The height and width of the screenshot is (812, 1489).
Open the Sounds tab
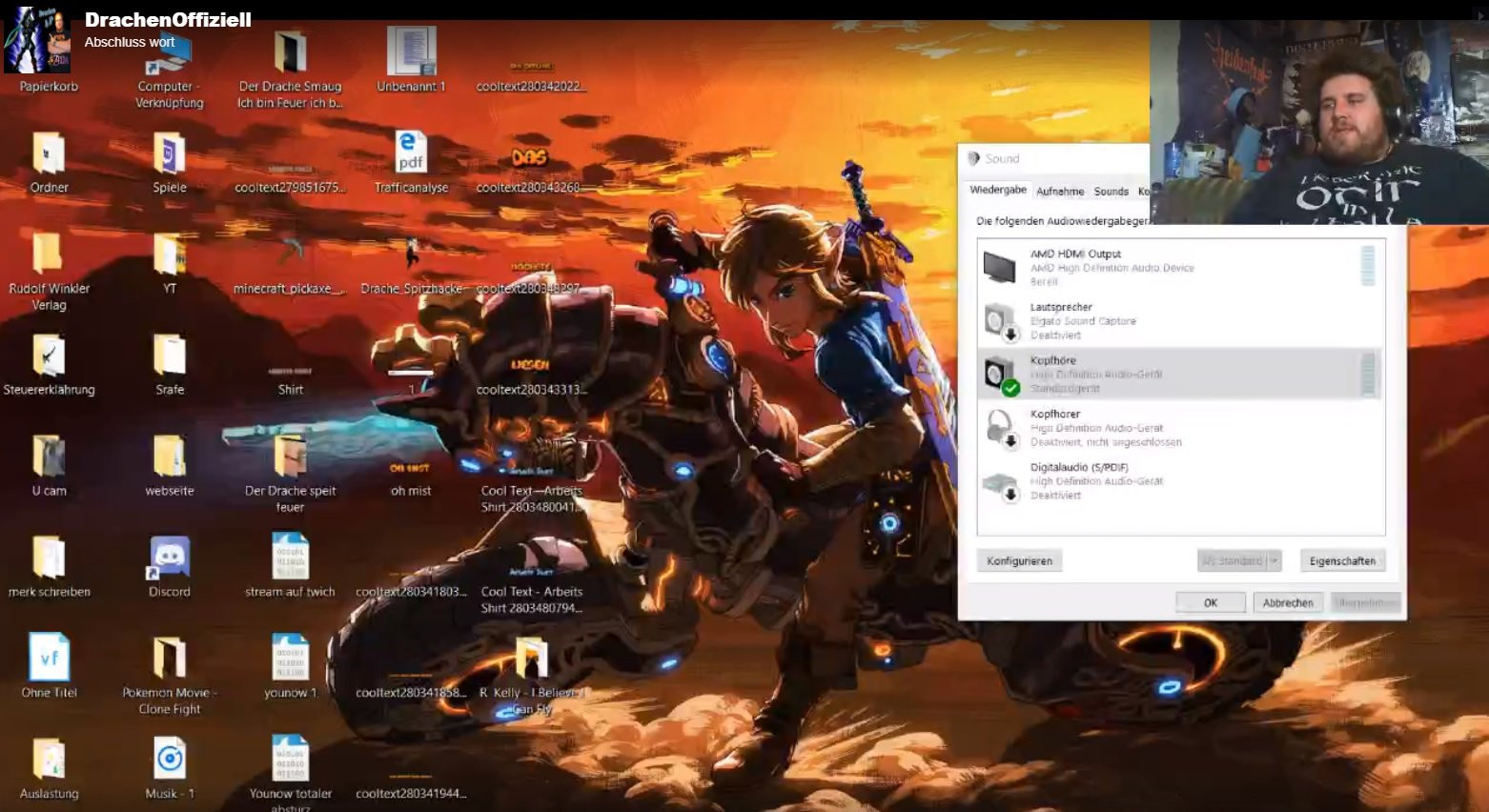pyautogui.click(x=1111, y=192)
